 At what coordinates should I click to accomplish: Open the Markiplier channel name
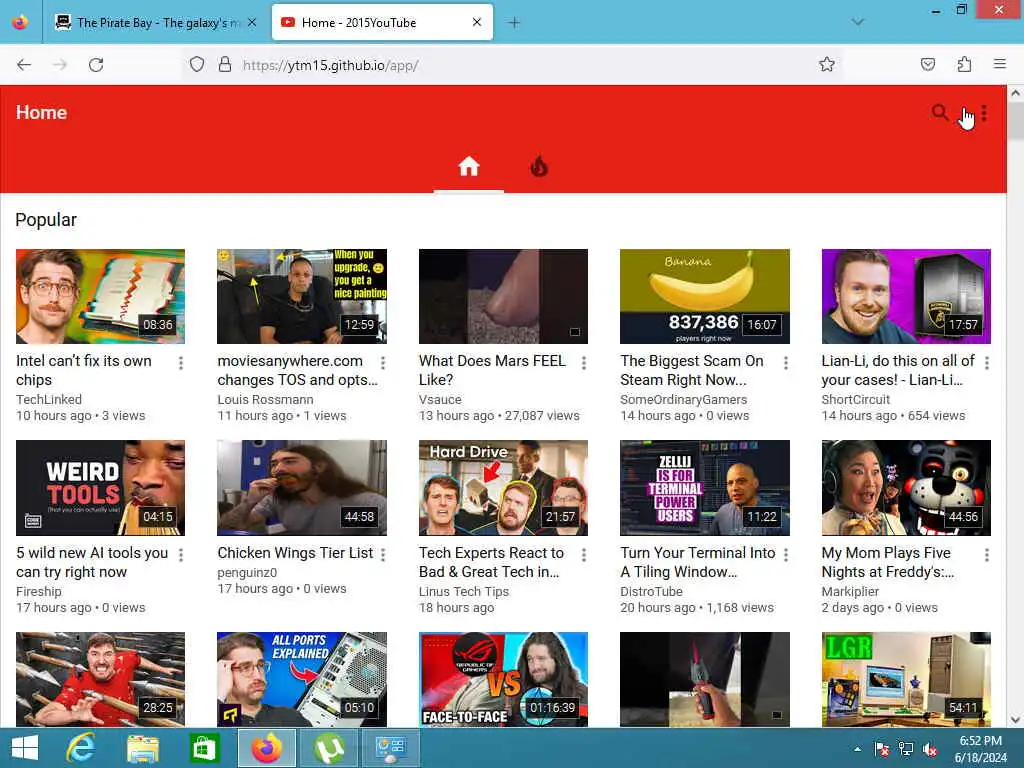pyautogui.click(x=850, y=592)
